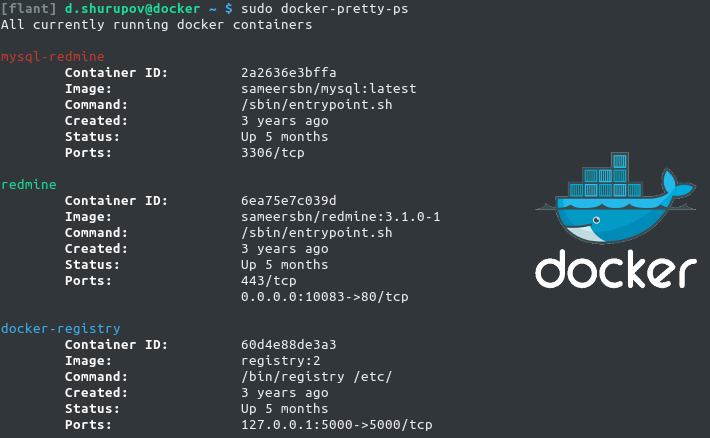Image resolution: width=710 pixels, height=438 pixels.
Task: Click docker-registry's '3 years ago' created value
Action: point(285,393)
